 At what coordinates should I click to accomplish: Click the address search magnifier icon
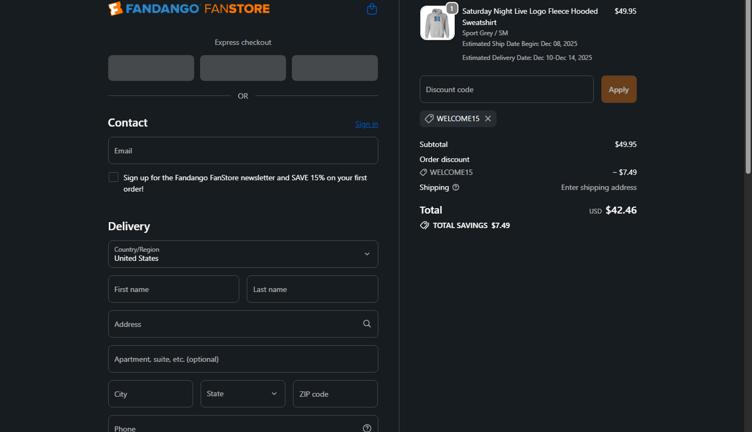click(x=367, y=324)
